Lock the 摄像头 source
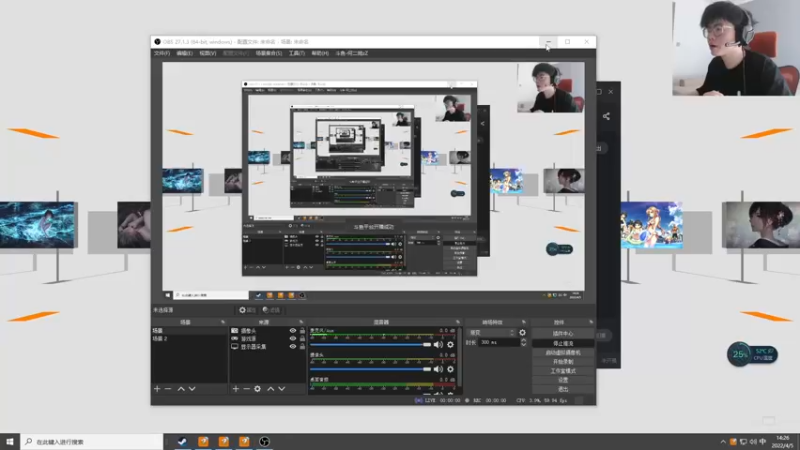The image size is (800, 450). pos(303,331)
